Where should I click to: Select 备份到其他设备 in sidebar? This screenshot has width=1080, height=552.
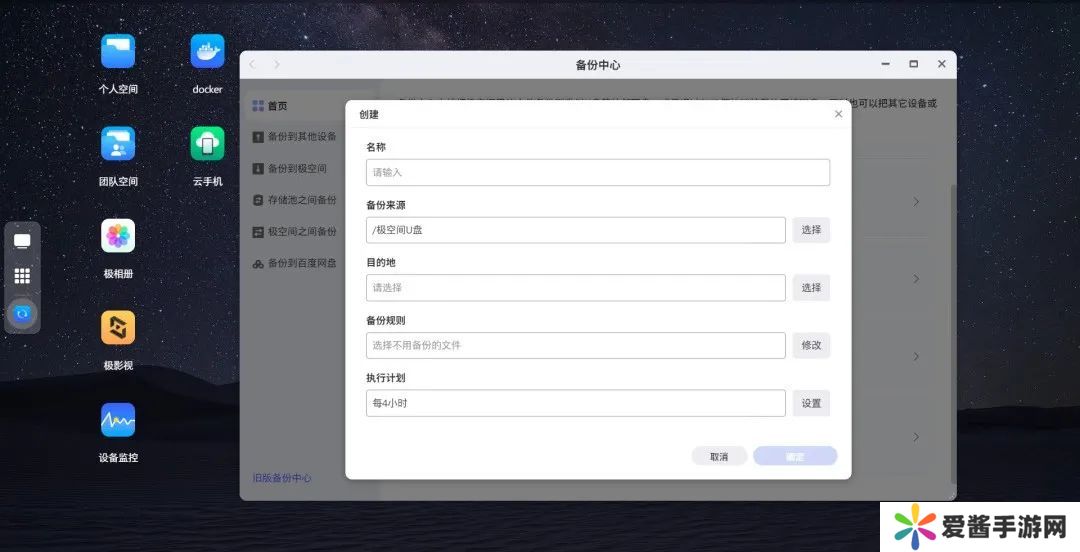click(301, 136)
